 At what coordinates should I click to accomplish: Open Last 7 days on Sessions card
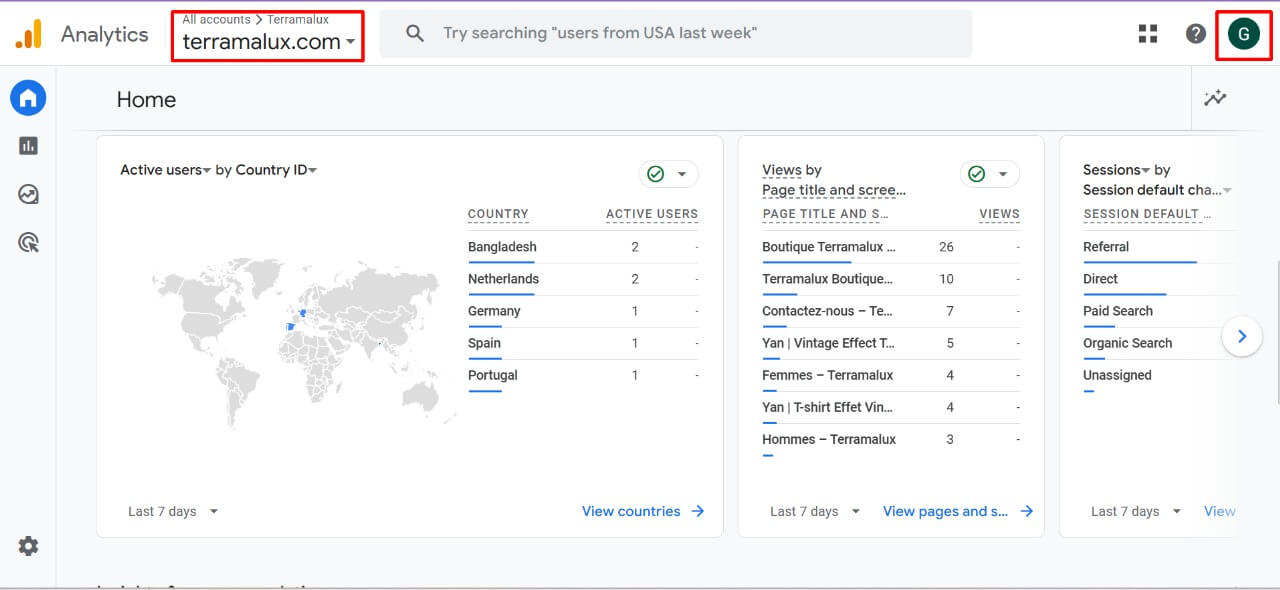(1136, 511)
